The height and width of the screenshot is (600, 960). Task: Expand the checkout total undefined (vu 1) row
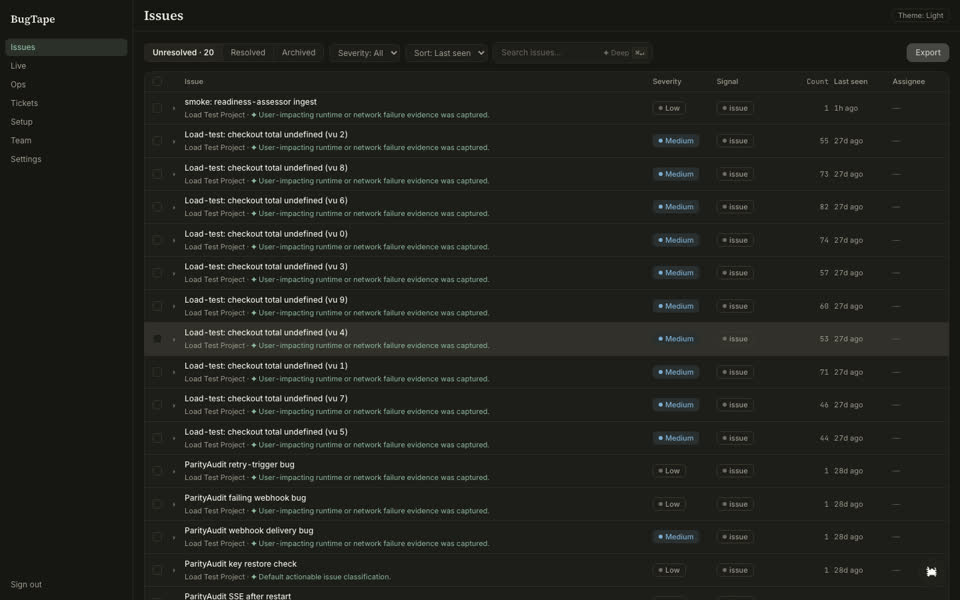click(174, 372)
